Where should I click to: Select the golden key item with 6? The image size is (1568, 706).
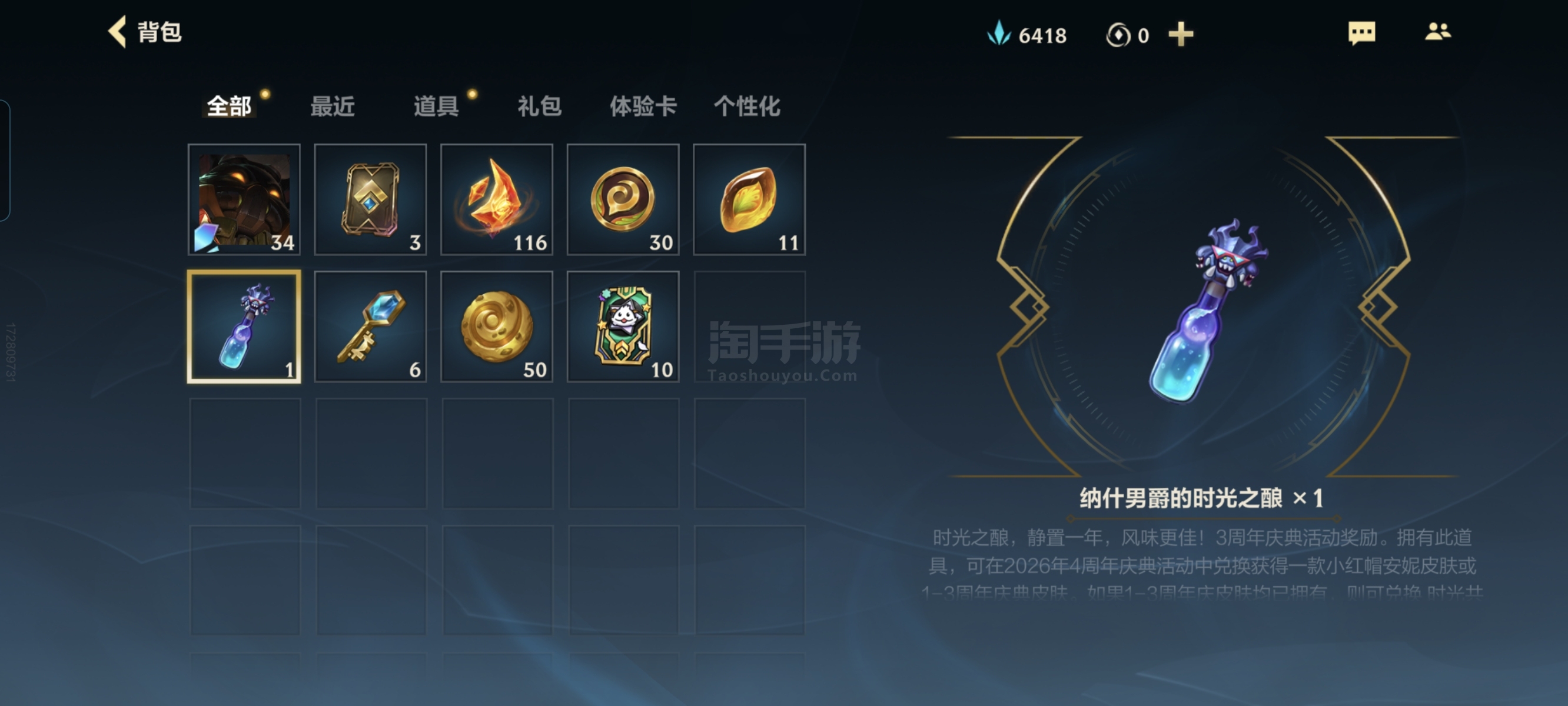pos(371,327)
